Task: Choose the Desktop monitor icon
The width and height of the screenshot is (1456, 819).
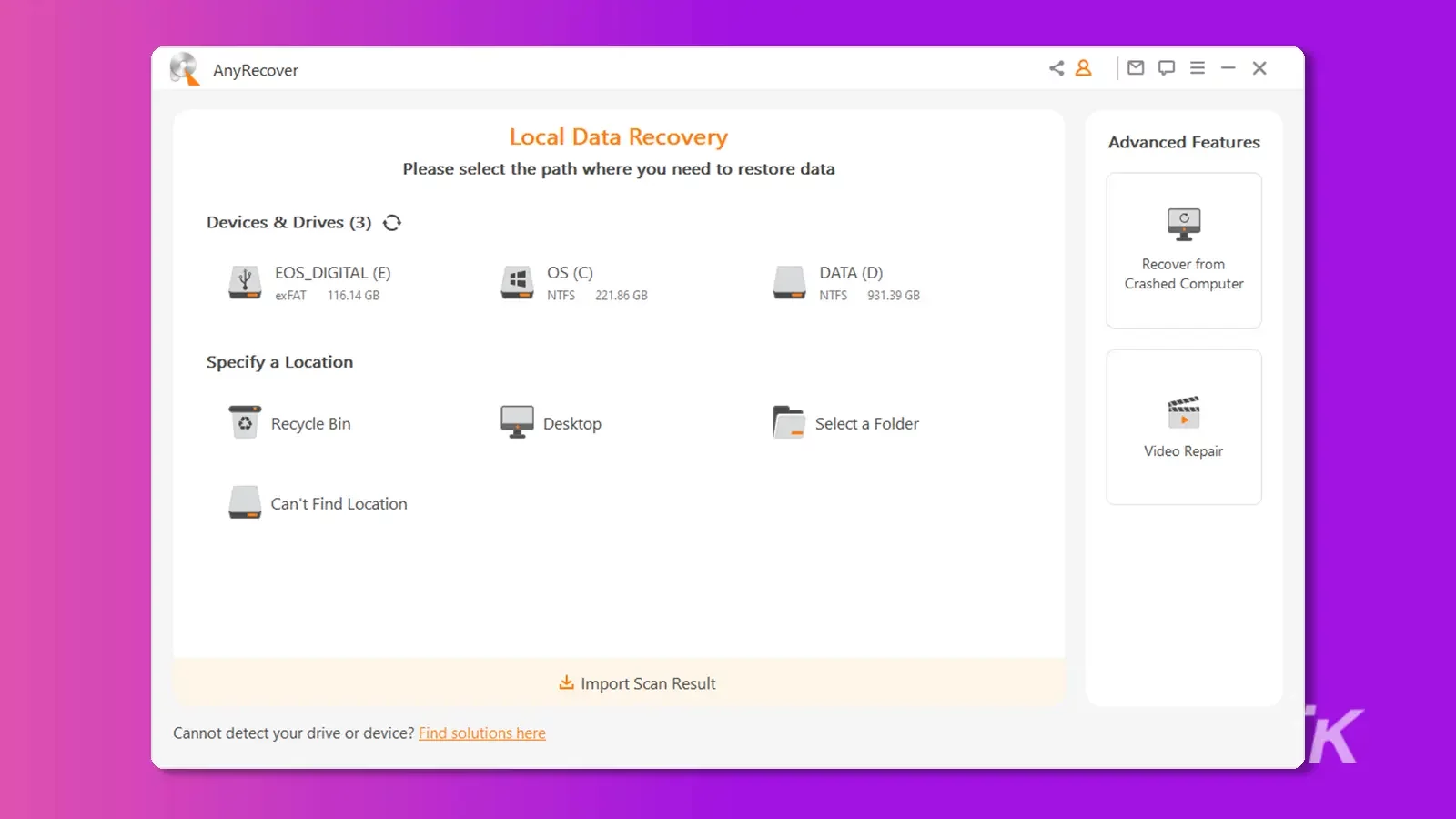Action: point(517,422)
